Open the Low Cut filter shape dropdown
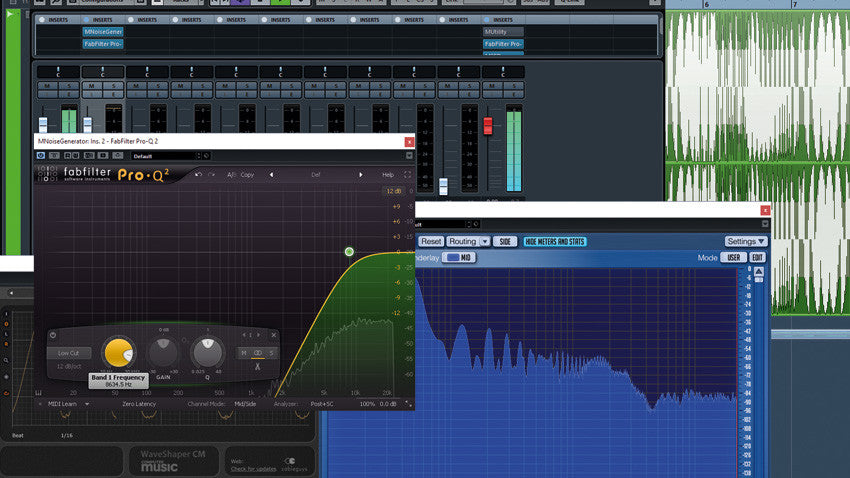Image resolution: width=850 pixels, height=478 pixels. point(69,353)
